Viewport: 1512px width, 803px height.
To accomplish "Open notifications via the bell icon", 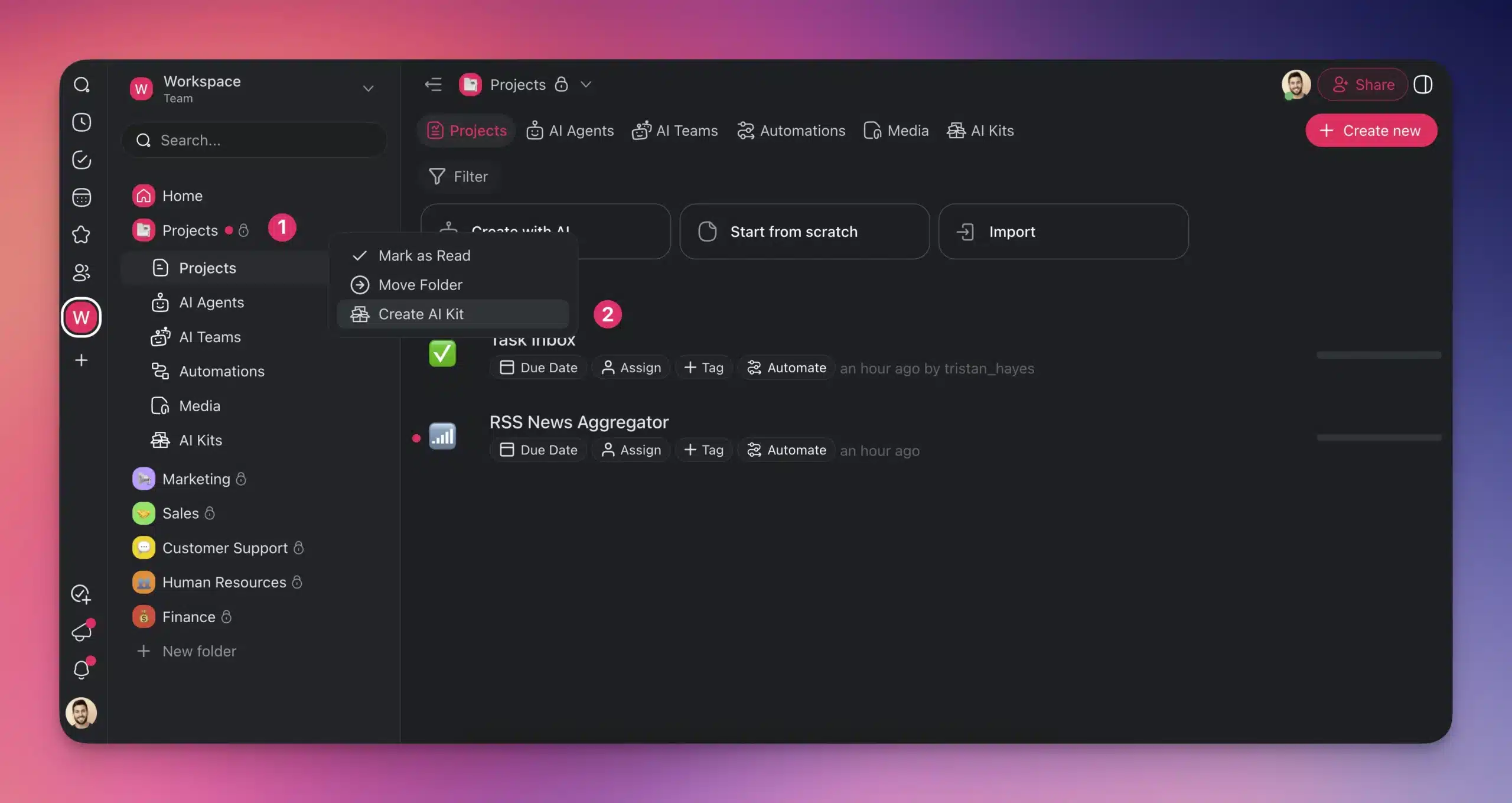I will 82,669.
